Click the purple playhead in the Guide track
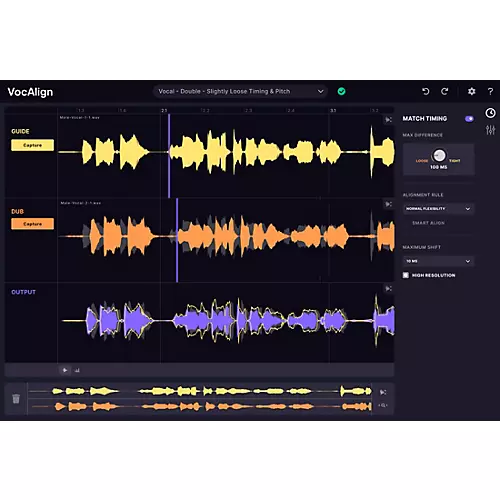This screenshot has width=500, height=500. 169,156
